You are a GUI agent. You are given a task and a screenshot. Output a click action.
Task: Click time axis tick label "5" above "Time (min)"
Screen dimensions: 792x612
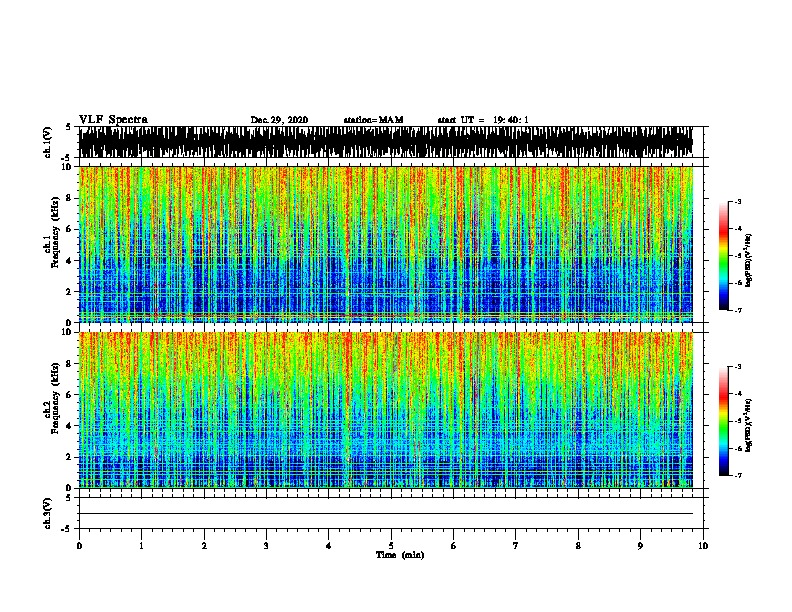click(x=391, y=546)
